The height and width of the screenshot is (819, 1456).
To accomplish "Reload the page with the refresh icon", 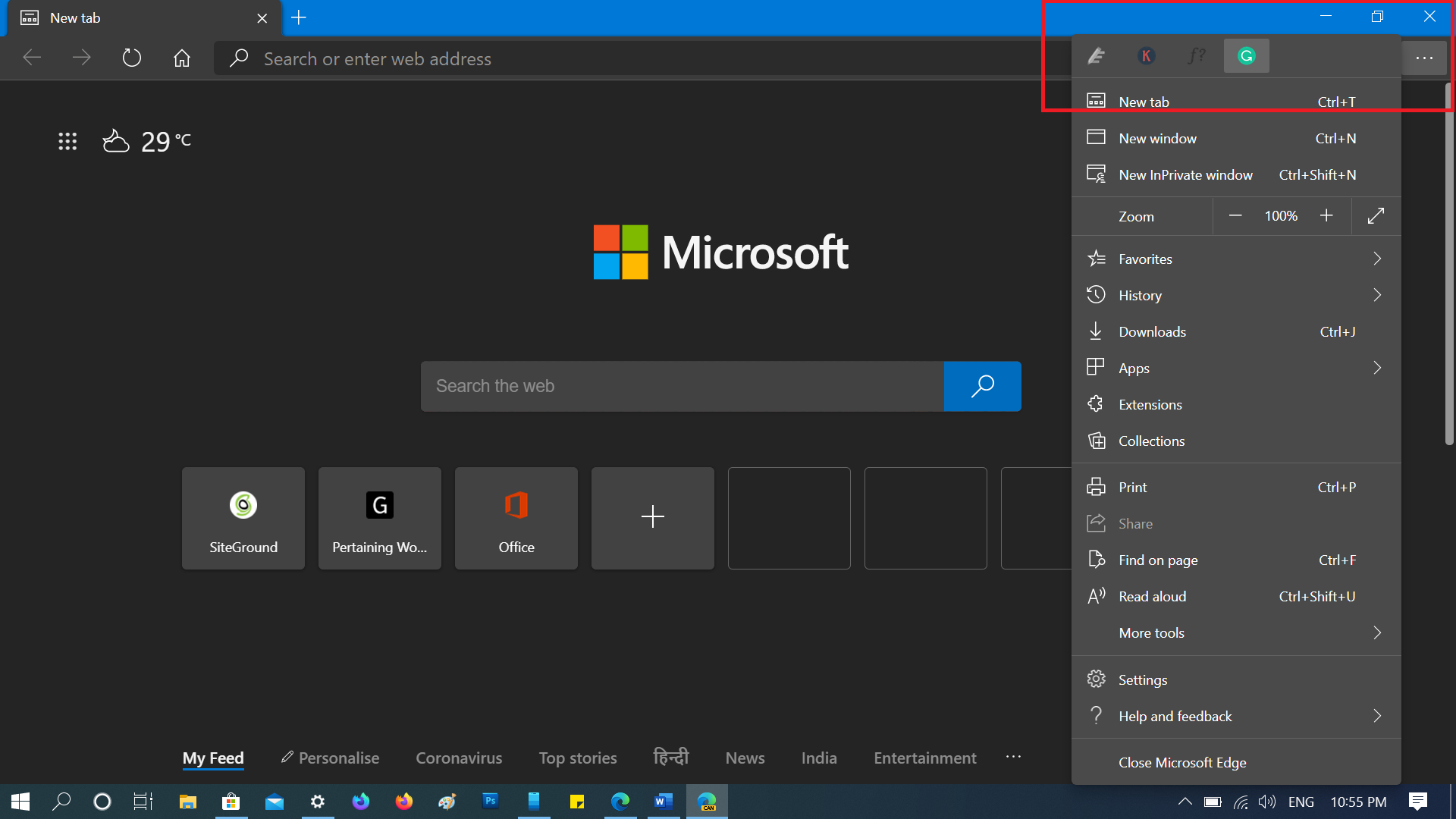I will pyautogui.click(x=131, y=58).
